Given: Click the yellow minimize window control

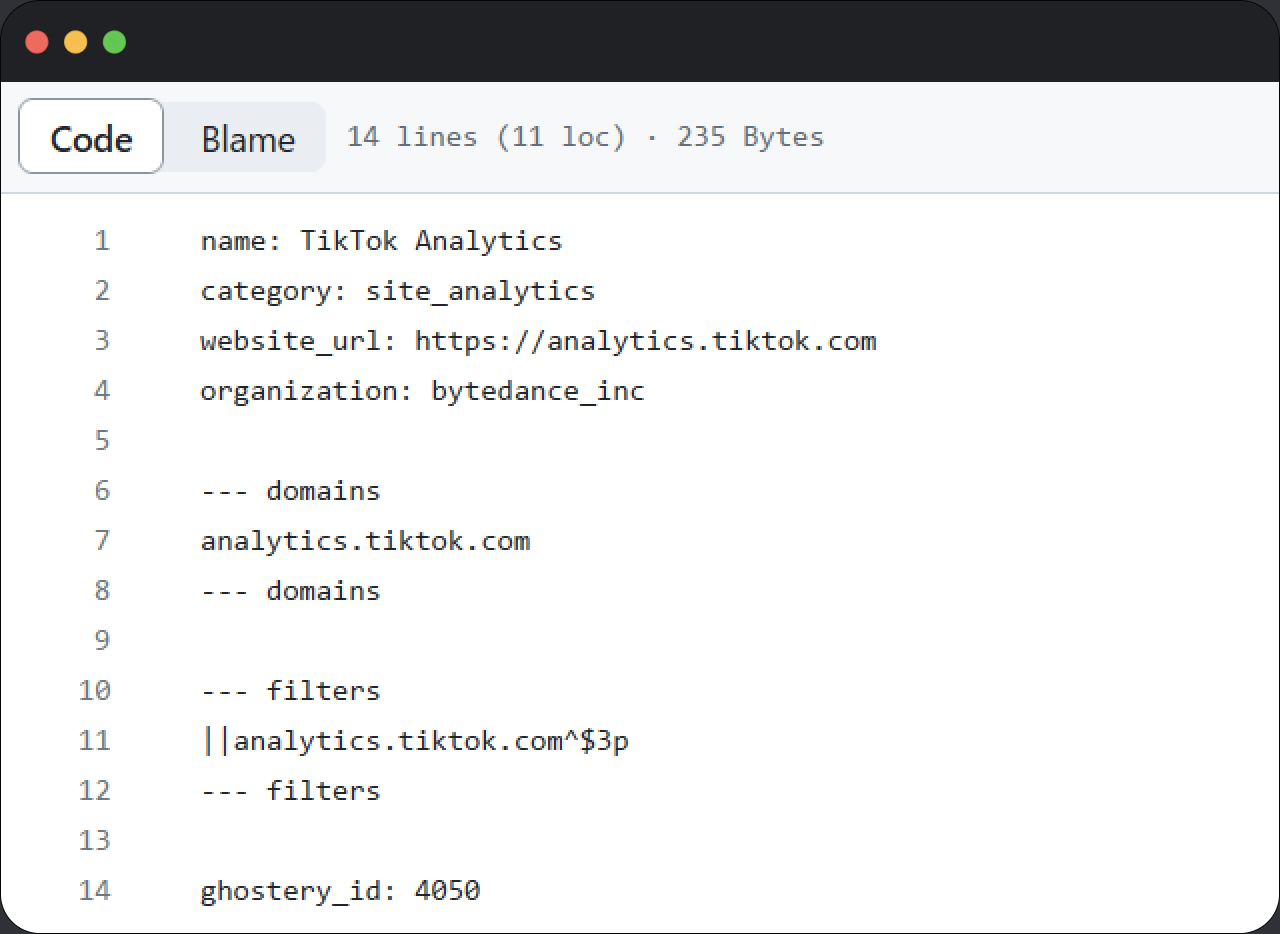Looking at the screenshot, I should (x=76, y=41).
